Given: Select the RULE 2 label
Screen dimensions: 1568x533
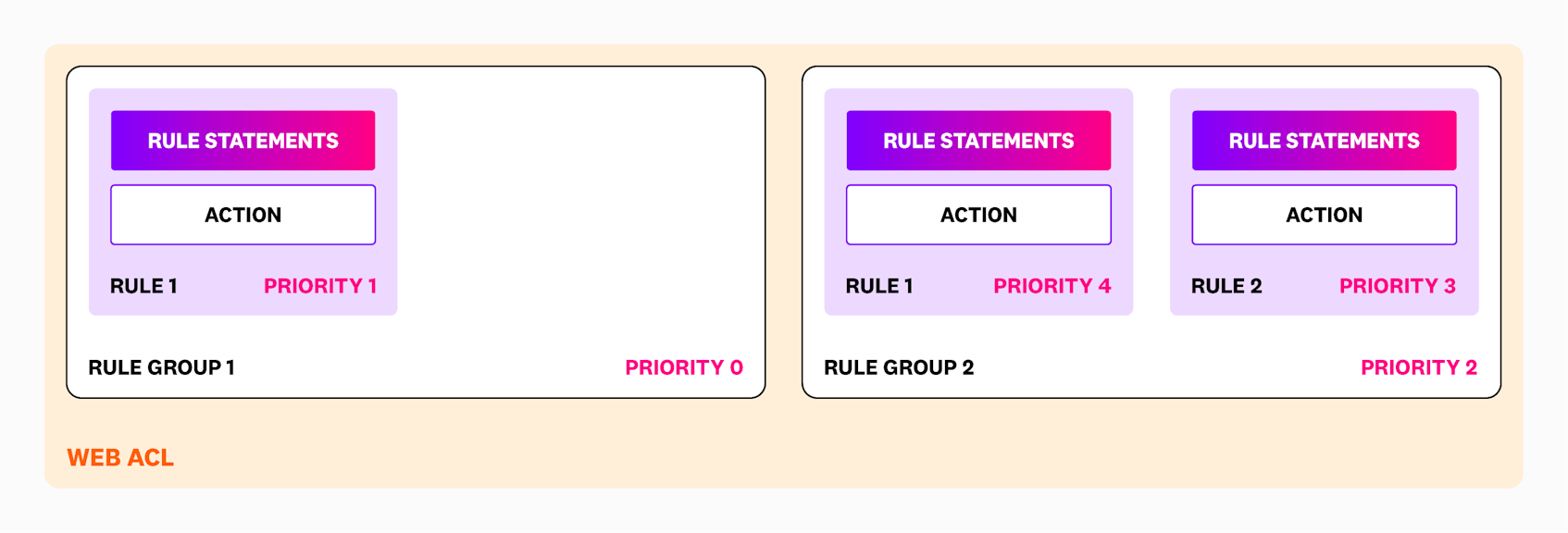Looking at the screenshot, I should (x=1226, y=286).
